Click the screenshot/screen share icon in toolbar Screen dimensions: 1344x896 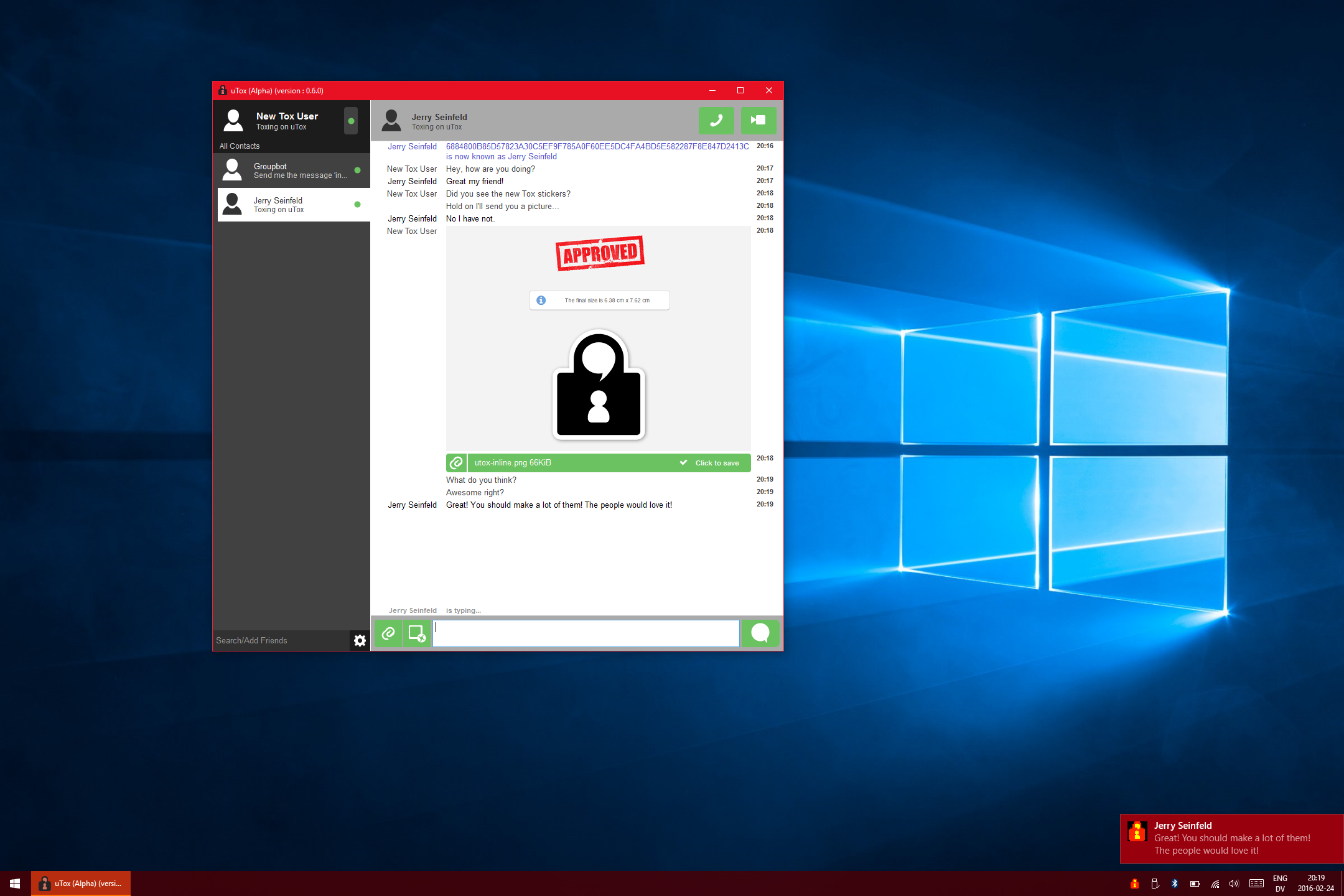[x=416, y=632]
